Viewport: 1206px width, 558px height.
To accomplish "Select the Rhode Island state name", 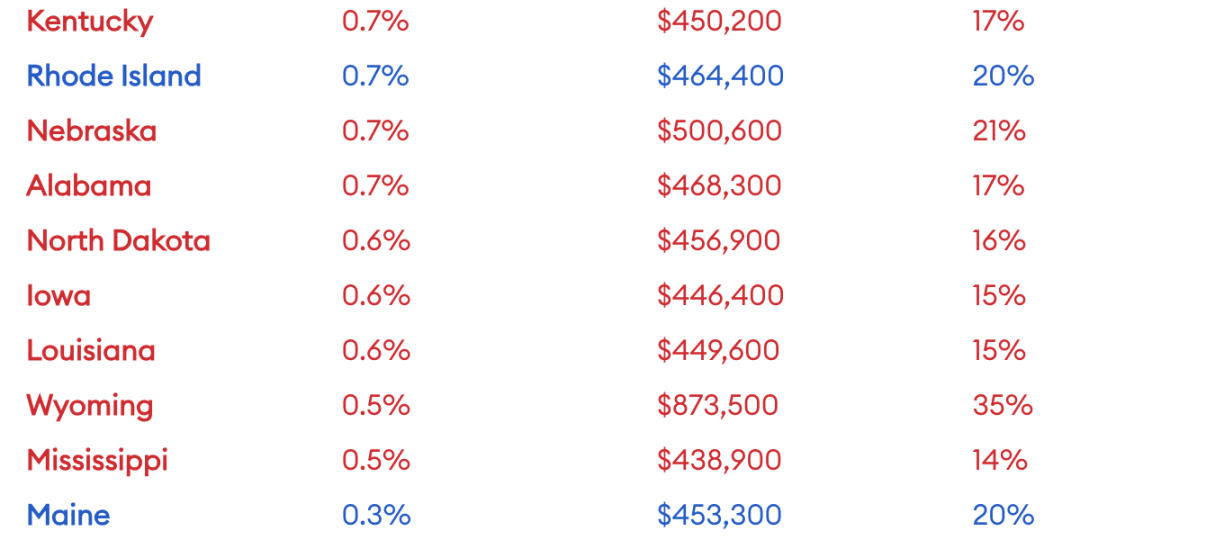I will 114,76.
